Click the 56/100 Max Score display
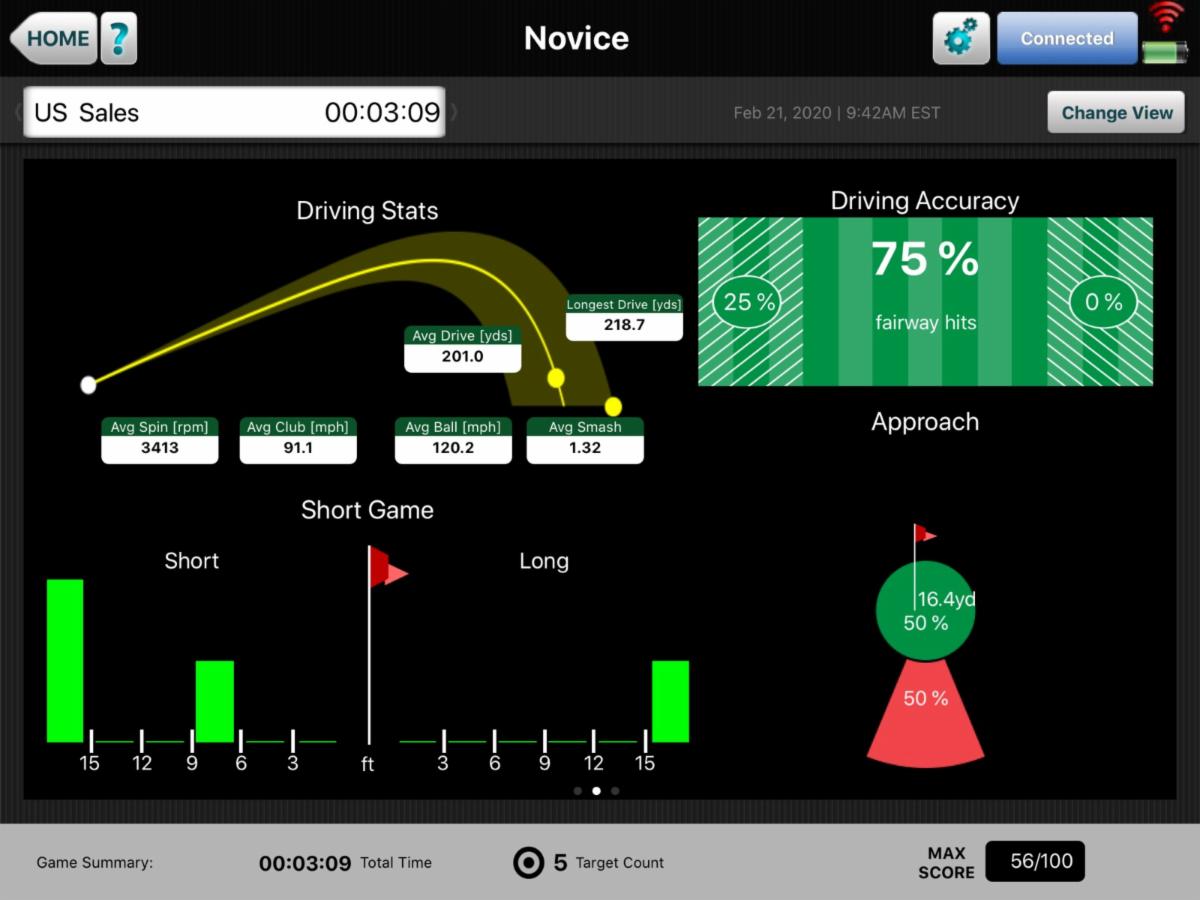1200x900 pixels. point(1035,861)
